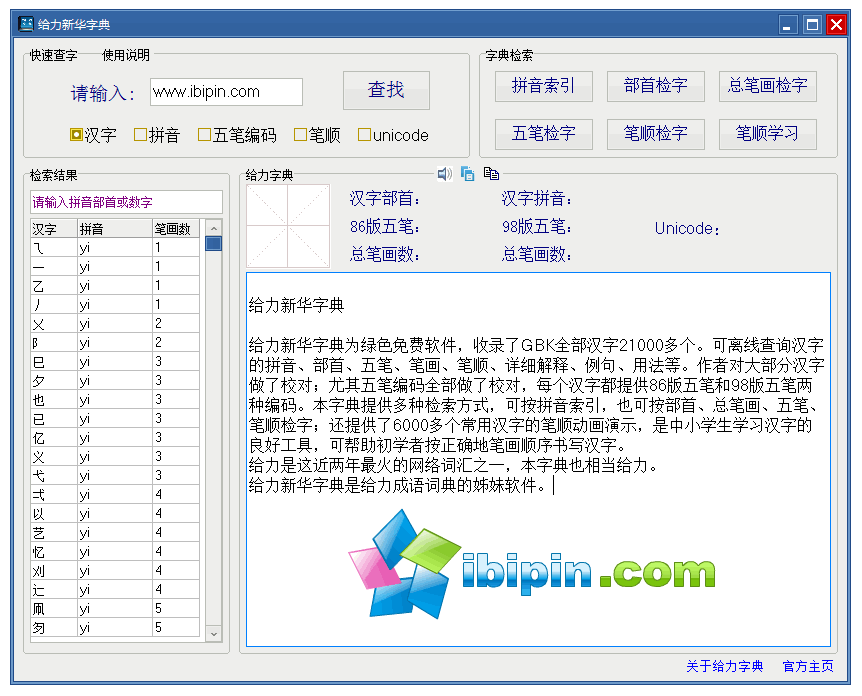Click the blue copy icon beside the speaker
862x696 pixels.
(x=467, y=174)
